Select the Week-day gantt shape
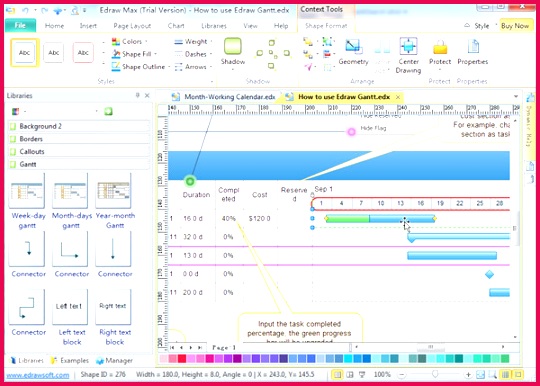This screenshot has height=386, width=540. pos(28,201)
